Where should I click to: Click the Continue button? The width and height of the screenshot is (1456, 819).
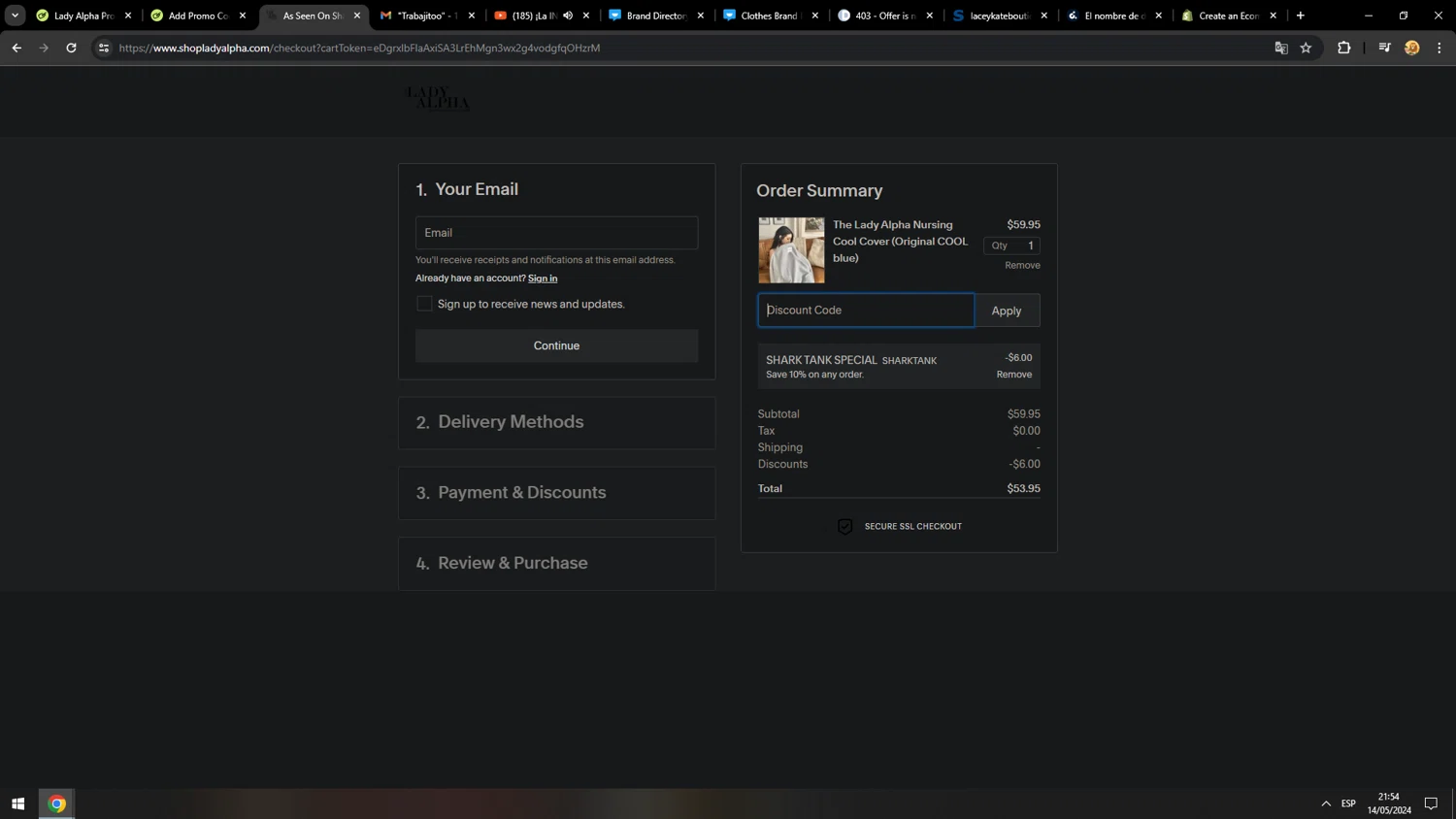tap(556, 345)
